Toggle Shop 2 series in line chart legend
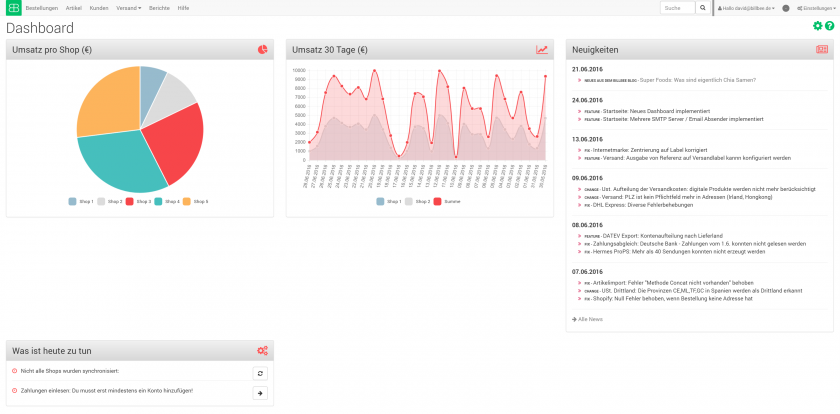The image size is (840, 414). point(418,201)
